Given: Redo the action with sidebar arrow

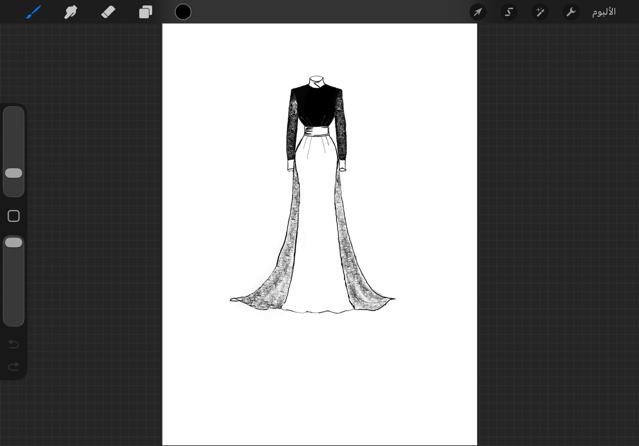Looking at the screenshot, I should pyautogui.click(x=14, y=367).
